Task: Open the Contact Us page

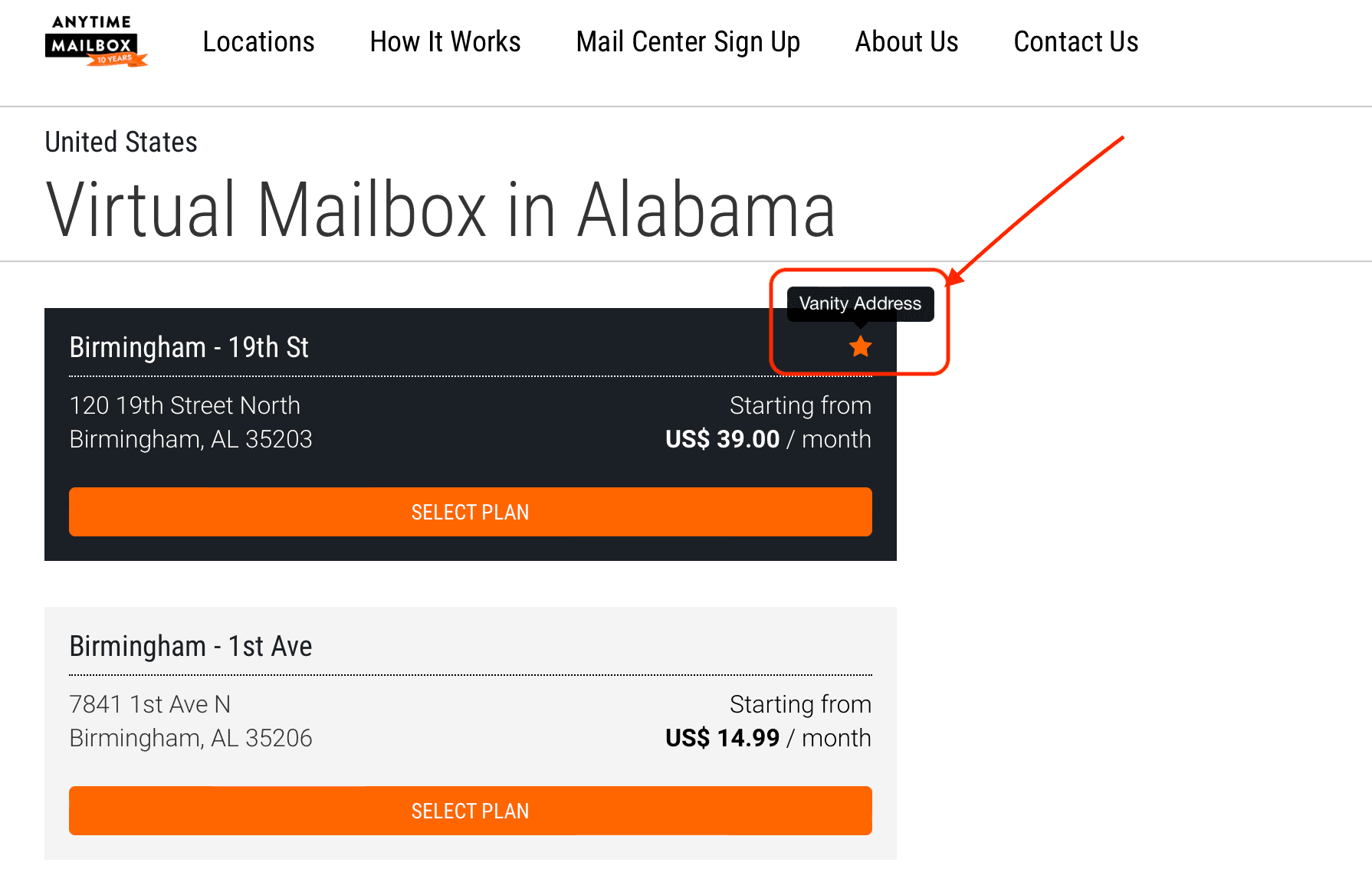Action: click(x=1076, y=41)
